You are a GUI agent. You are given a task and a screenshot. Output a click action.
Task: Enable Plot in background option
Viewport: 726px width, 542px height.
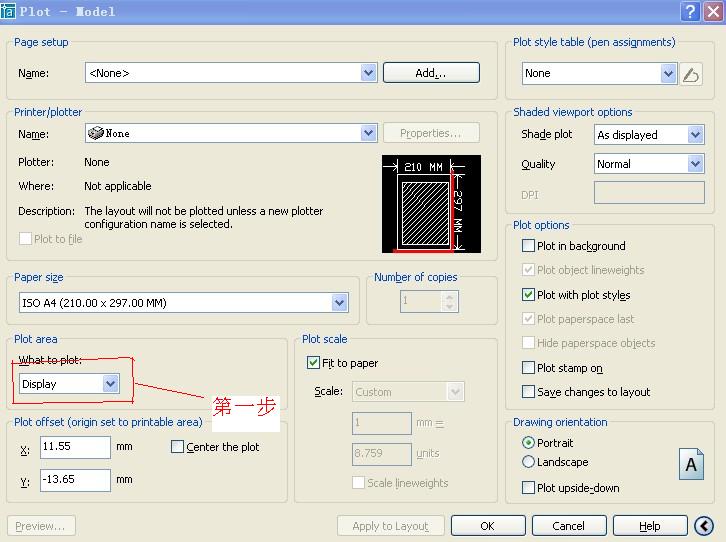tap(528, 246)
